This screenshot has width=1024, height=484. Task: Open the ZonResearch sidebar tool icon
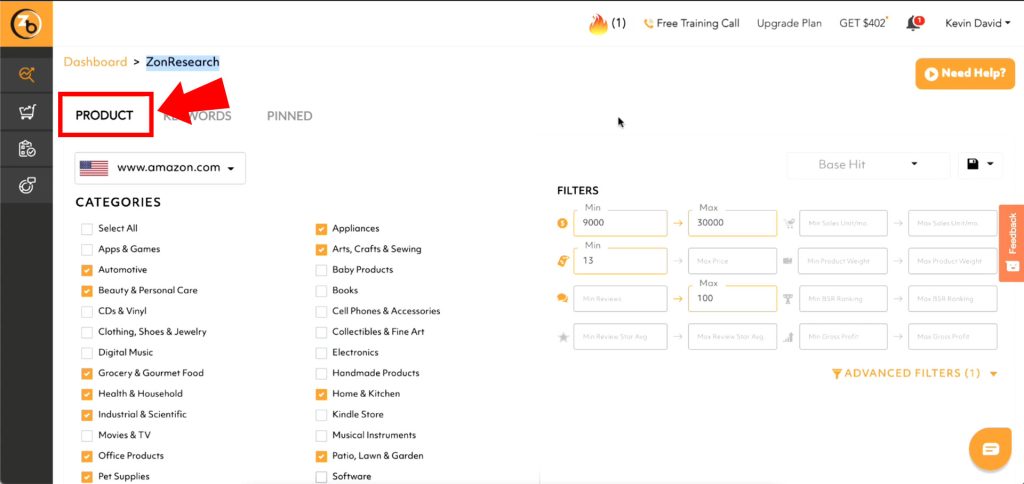click(26, 74)
